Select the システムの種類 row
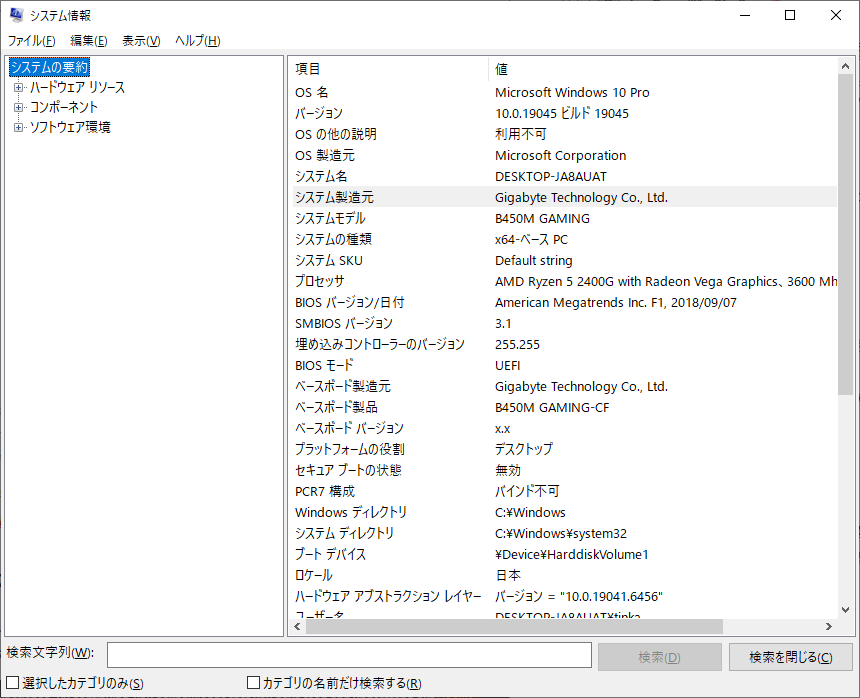Image resolution: width=860 pixels, height=698 pixels. (565, 240)
